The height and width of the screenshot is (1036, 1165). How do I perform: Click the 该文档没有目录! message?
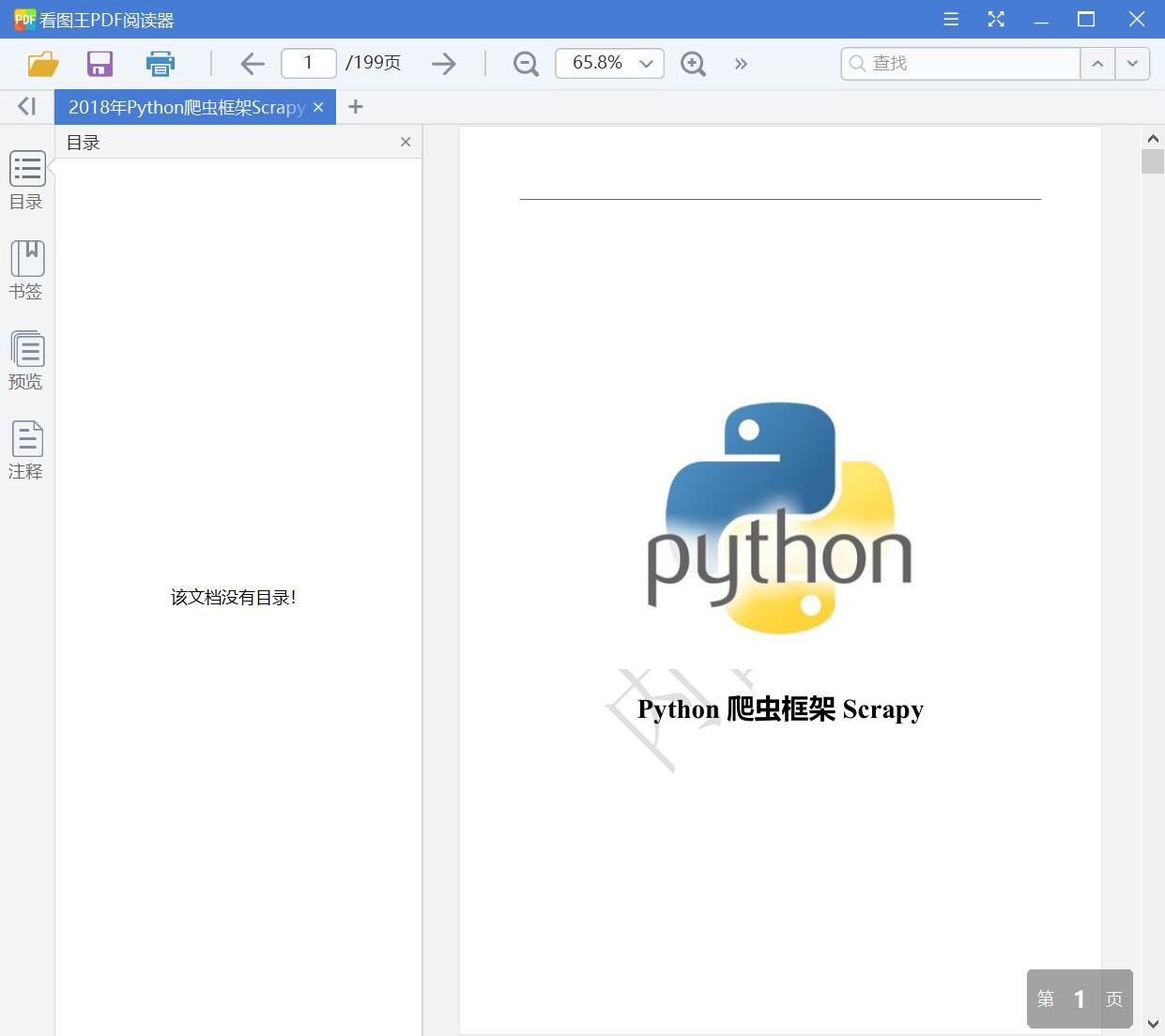coord(234,597)
